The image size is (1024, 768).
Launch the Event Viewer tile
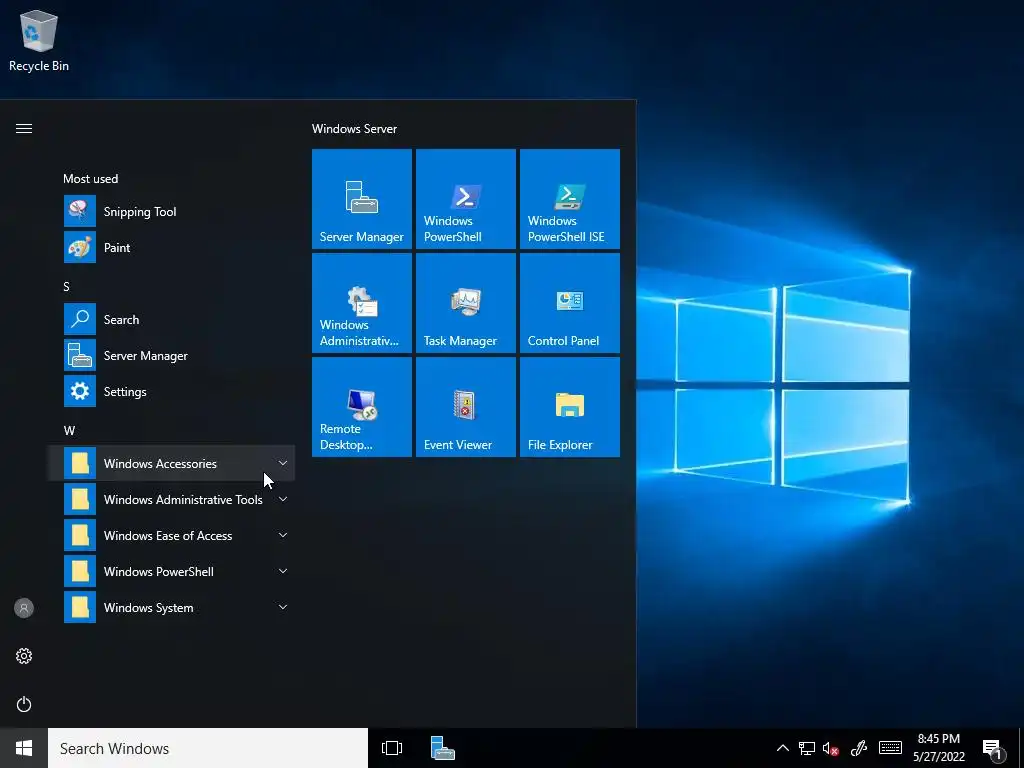[466, 407]
